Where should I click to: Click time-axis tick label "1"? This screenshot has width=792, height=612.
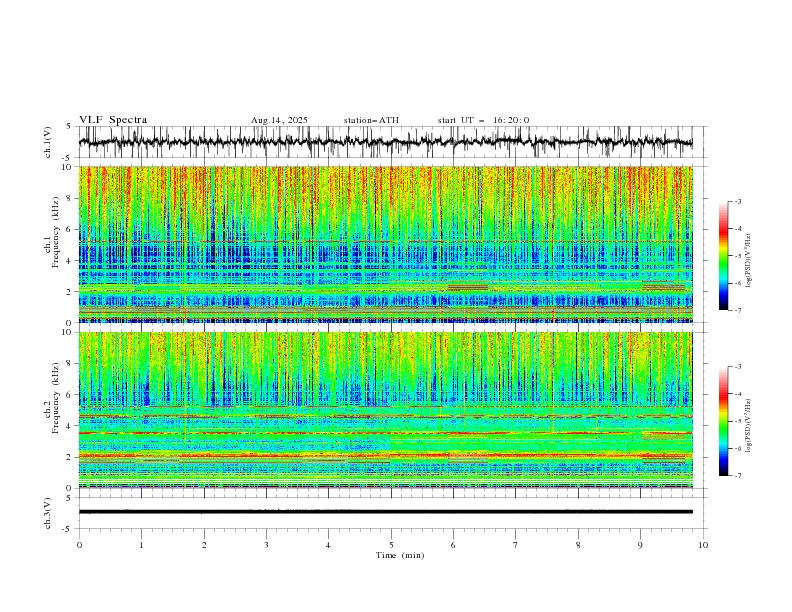(x=141, y=545)
